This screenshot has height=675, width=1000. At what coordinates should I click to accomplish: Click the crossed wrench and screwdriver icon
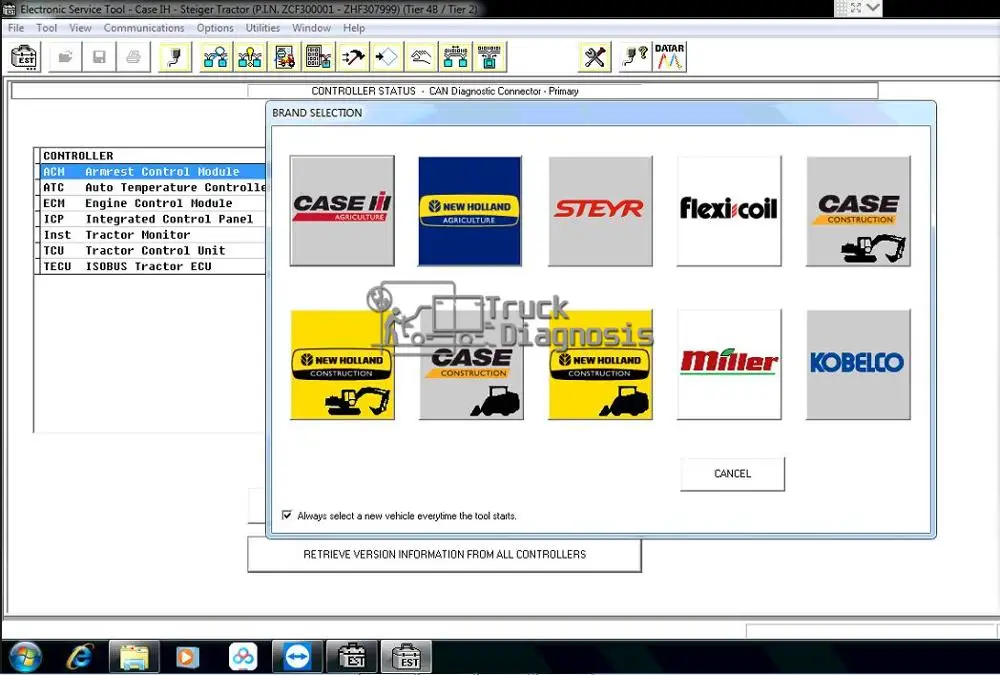coord(595,57)
